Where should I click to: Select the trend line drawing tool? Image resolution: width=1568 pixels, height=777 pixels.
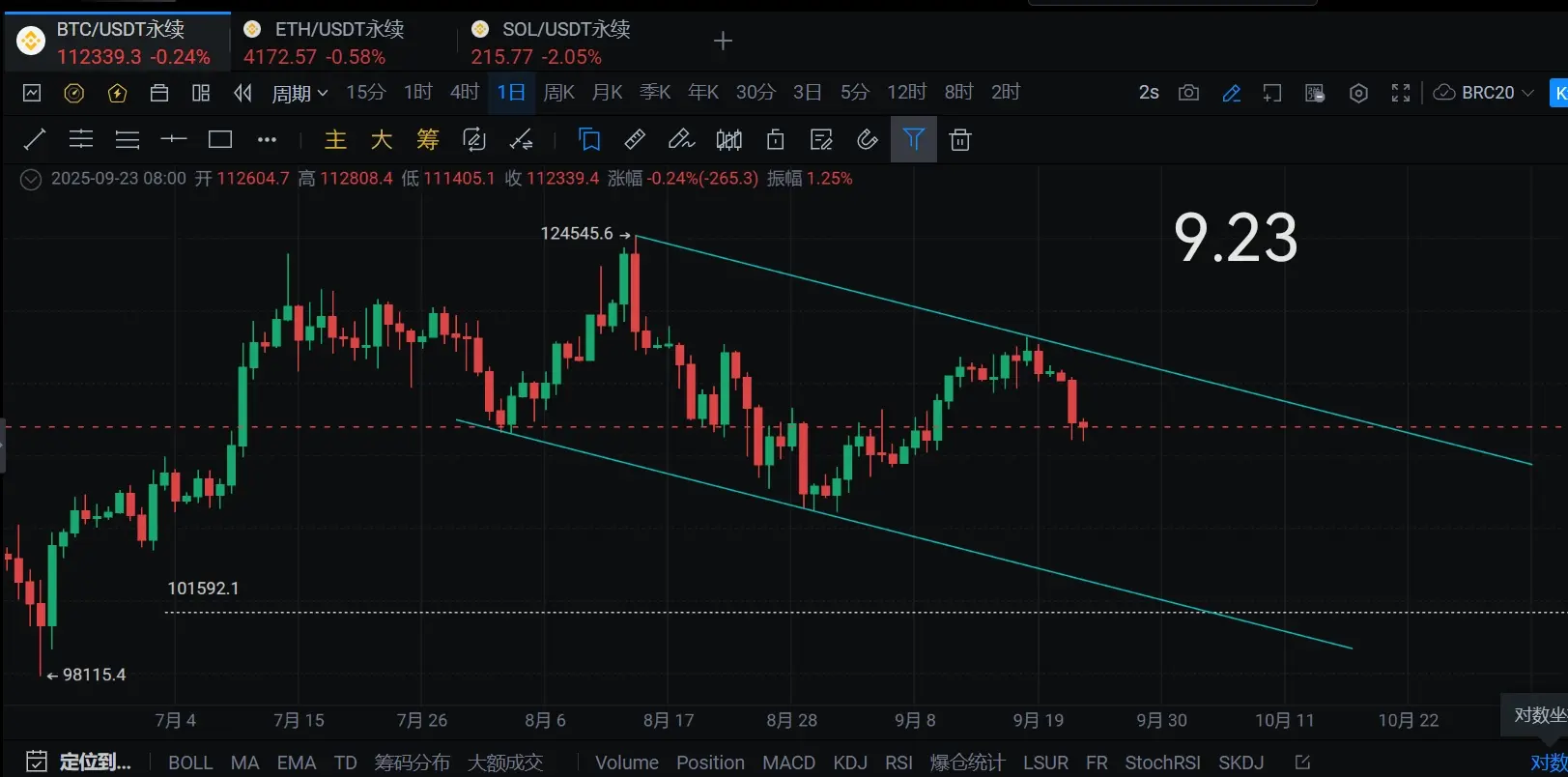34,140
